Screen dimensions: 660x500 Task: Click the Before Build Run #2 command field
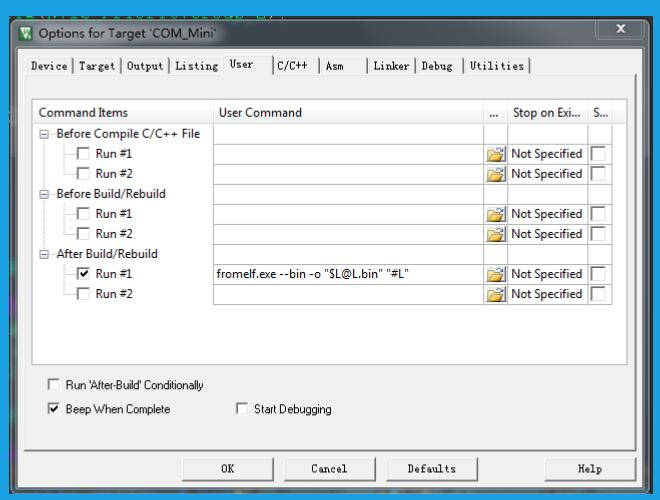coord(348,234)
